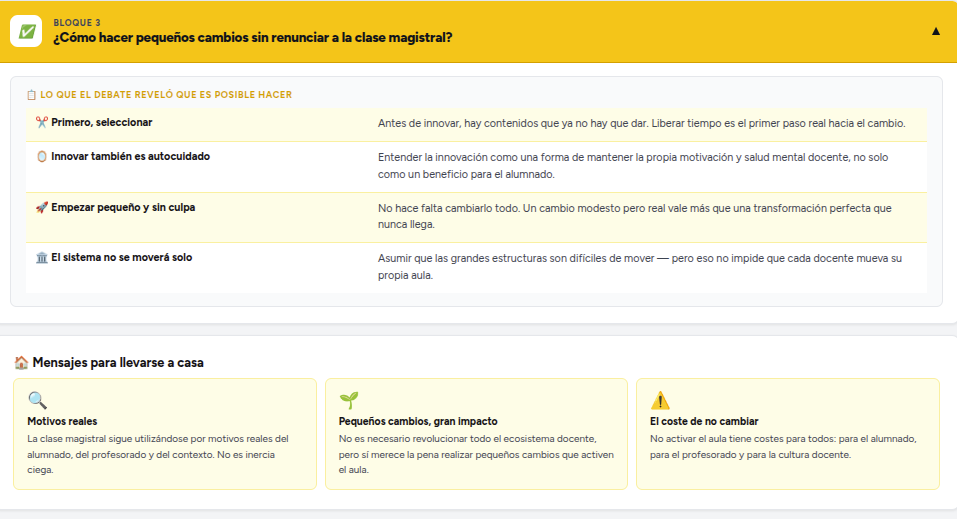Click the seedling icon in Pequeños cambios card
The width and height of the screenshot is (957, 519).
pyautogui.click(x=349, y=401)
